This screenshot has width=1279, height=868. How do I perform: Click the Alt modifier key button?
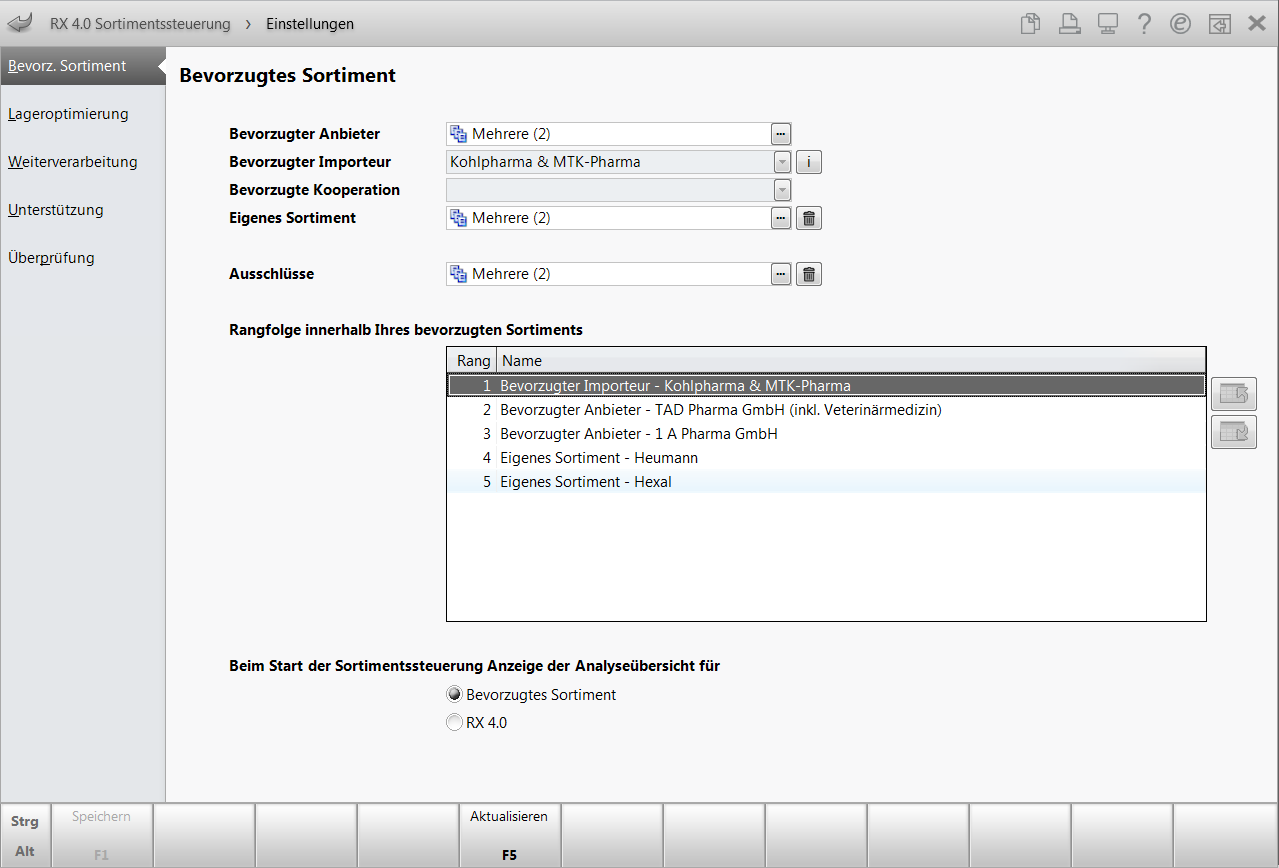point(25,851)
